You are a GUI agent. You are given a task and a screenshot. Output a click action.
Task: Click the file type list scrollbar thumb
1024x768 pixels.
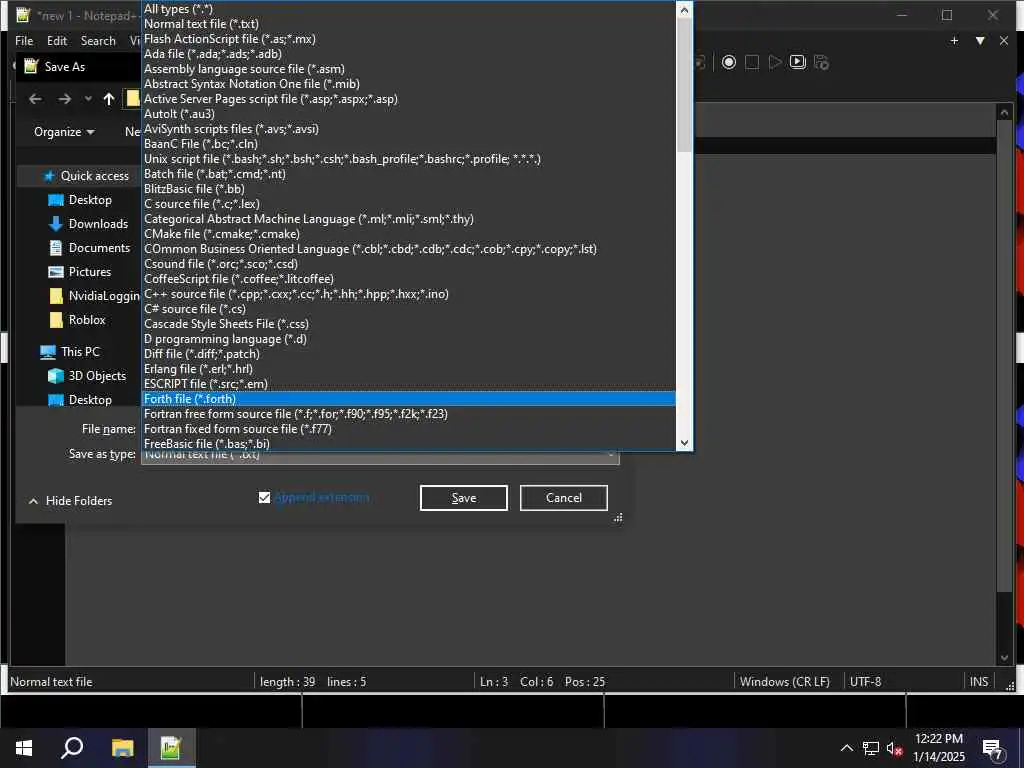684,85
